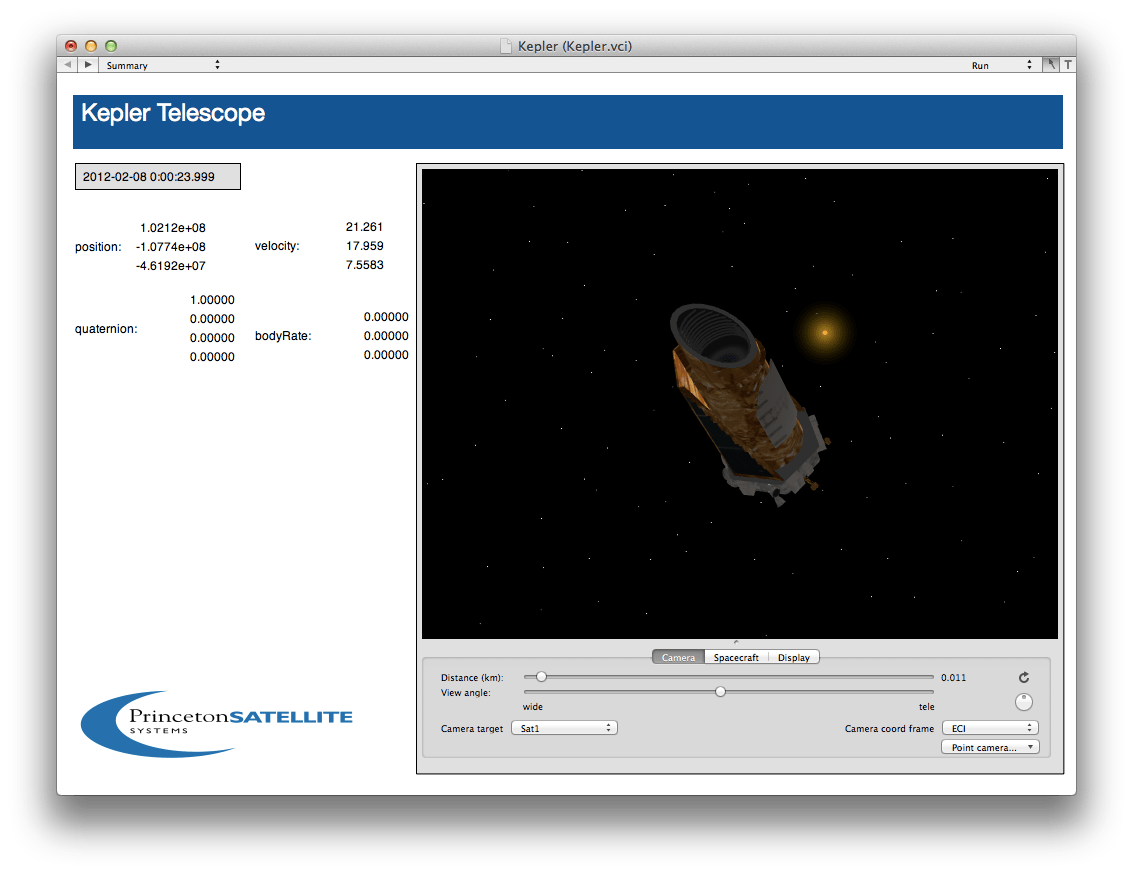Viewport: 1133px width, 874px height.
Task: Select the pointer (run) tool icon
Action: coord(1051,64)
